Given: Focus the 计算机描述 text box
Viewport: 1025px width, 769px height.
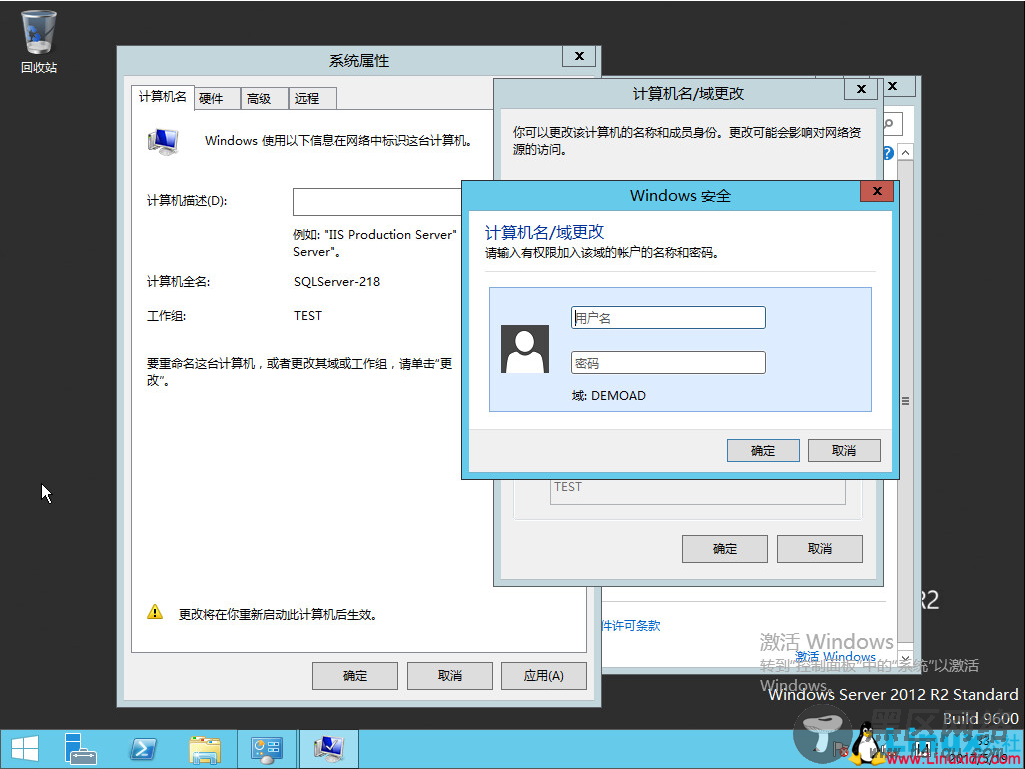Looking at the screenshot, I should click(378, 201).
